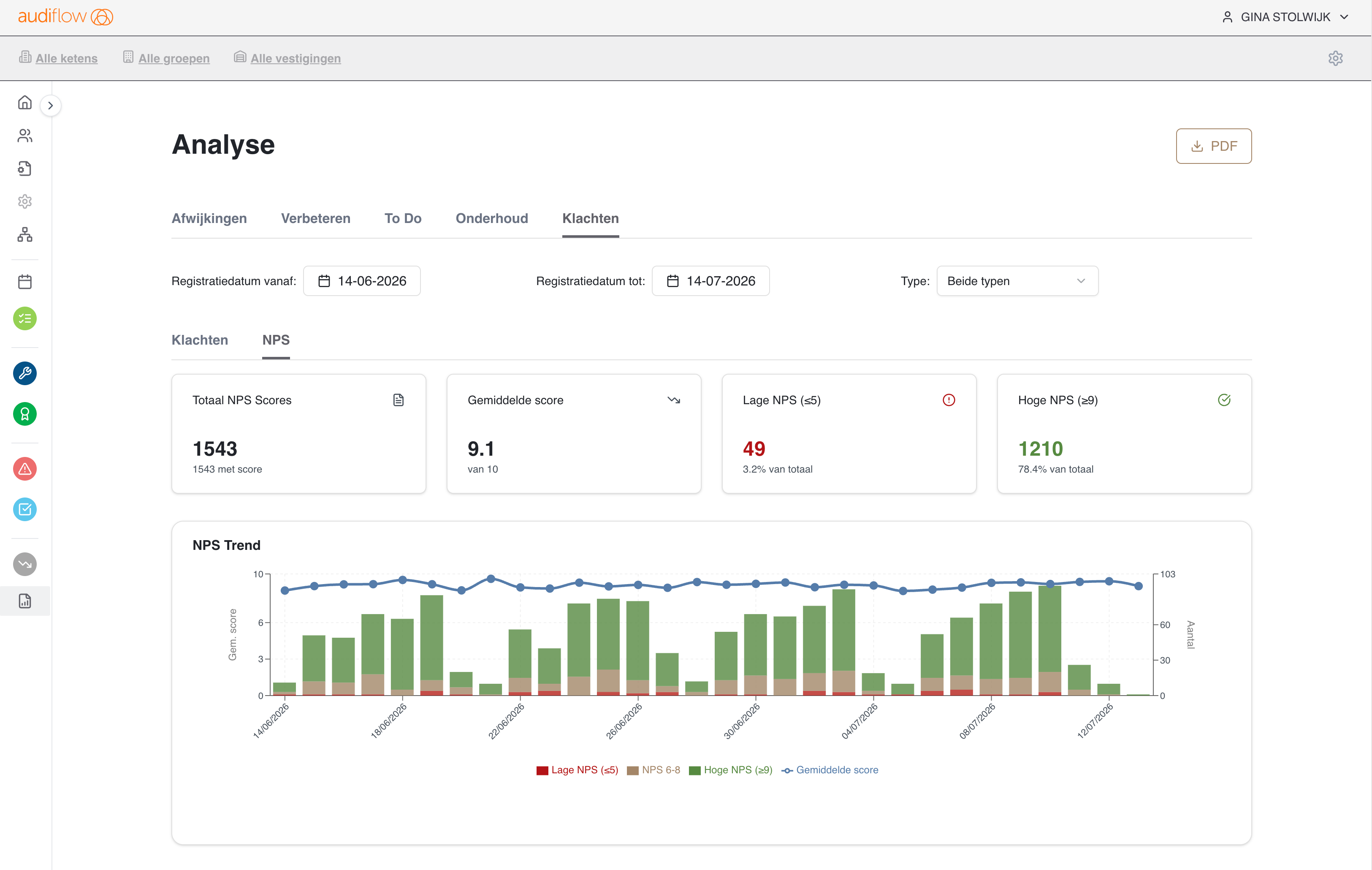Switch to the To Do tab
The image size is (1372, 870).
point(403,218)
